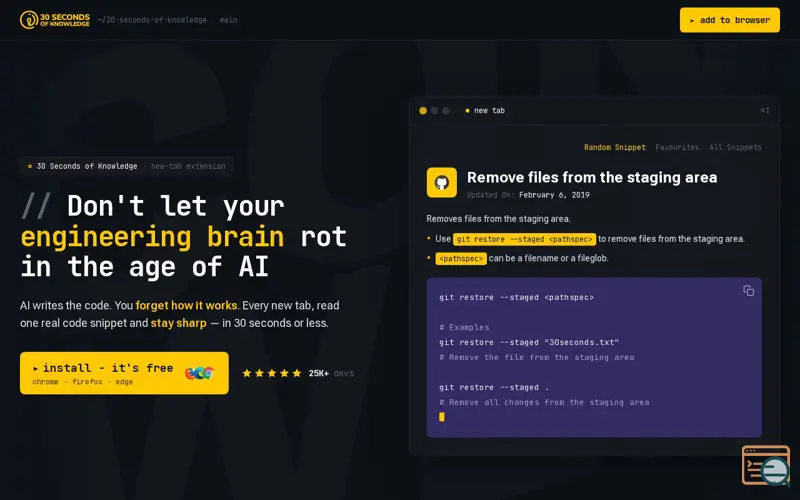Click comment Remove all changes from the staging area
800x500 pixels.
tap(544, 403)
